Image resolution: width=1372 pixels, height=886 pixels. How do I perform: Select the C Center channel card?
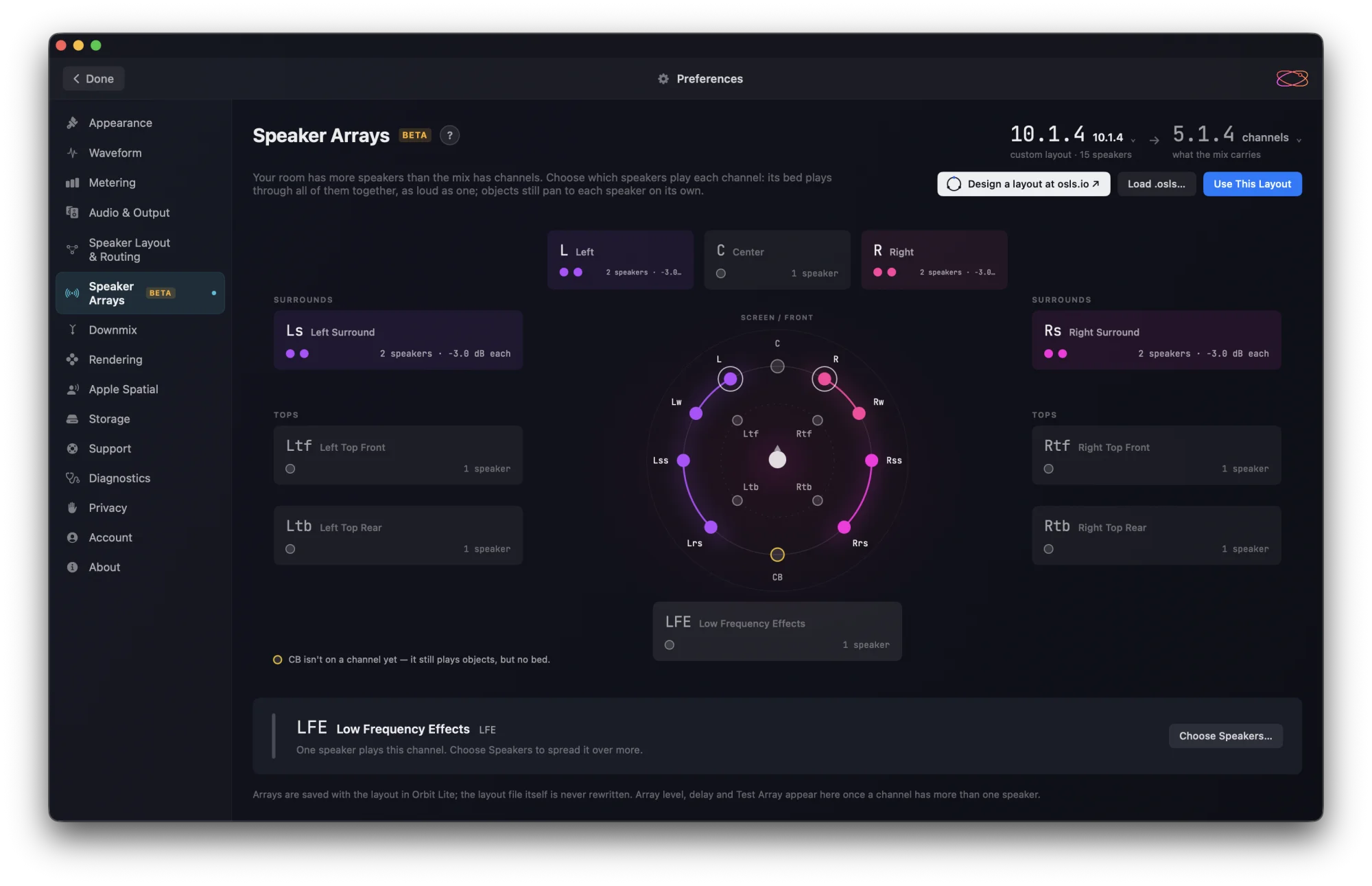pyautogui.click(x=777, y=260)
